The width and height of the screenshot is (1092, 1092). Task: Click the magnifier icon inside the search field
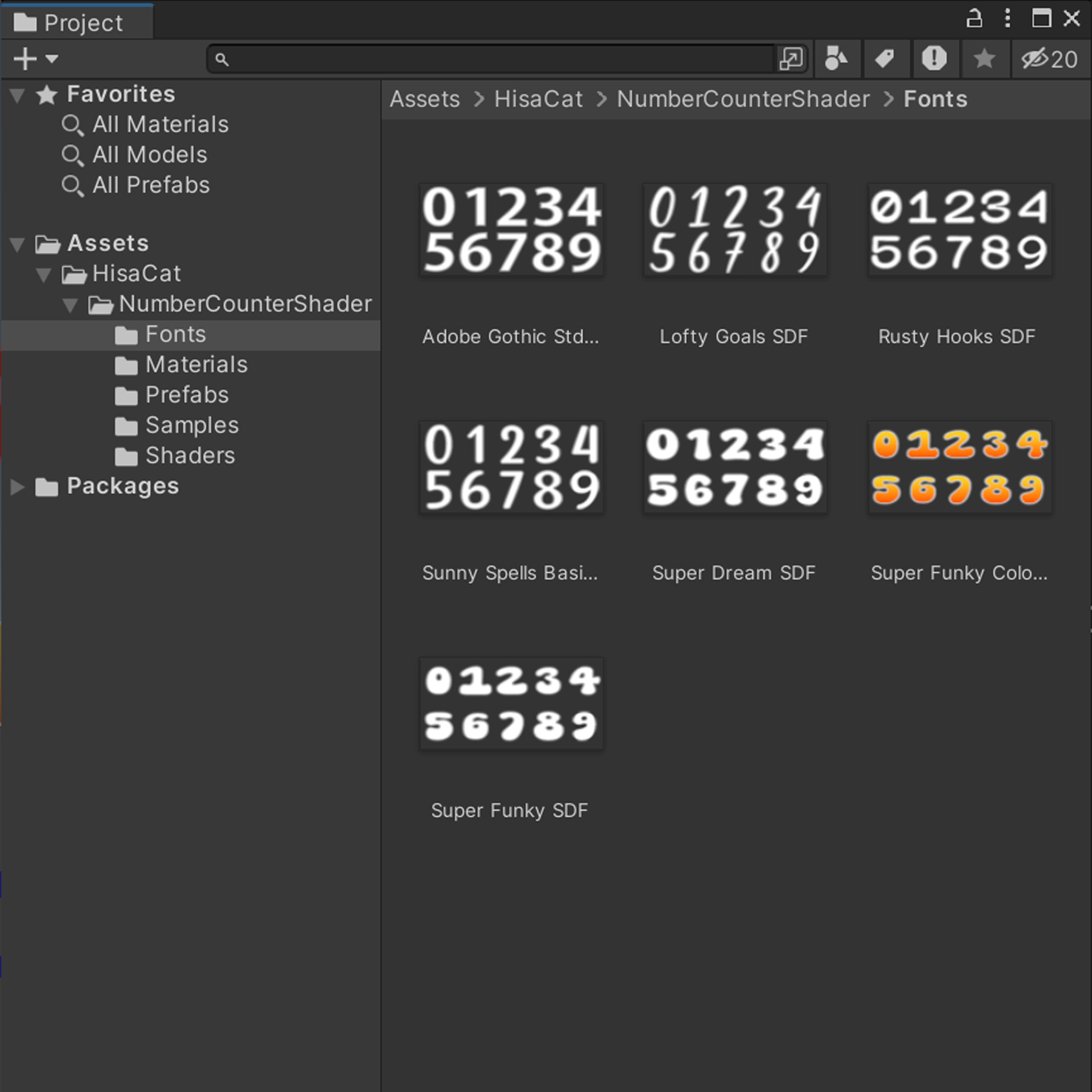222,59
